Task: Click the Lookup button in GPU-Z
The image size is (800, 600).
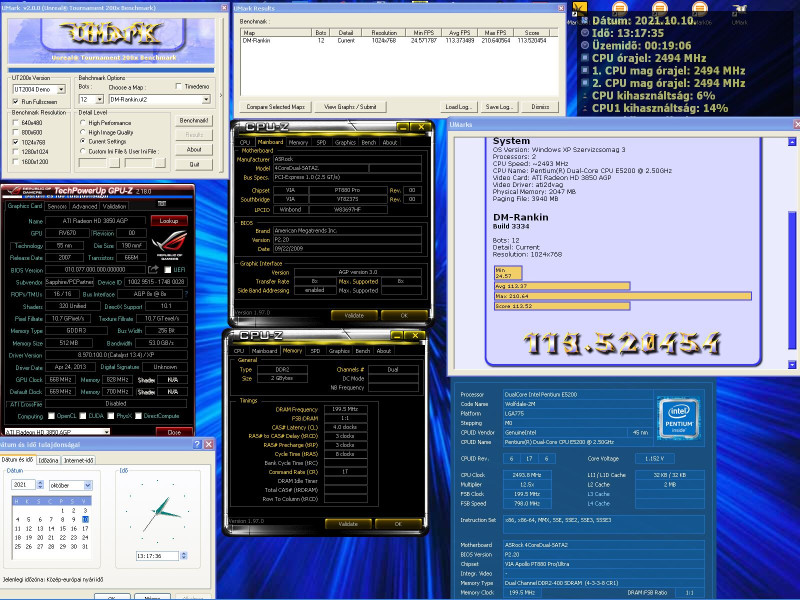Action: pyautogui.click(x=169, y=221)
